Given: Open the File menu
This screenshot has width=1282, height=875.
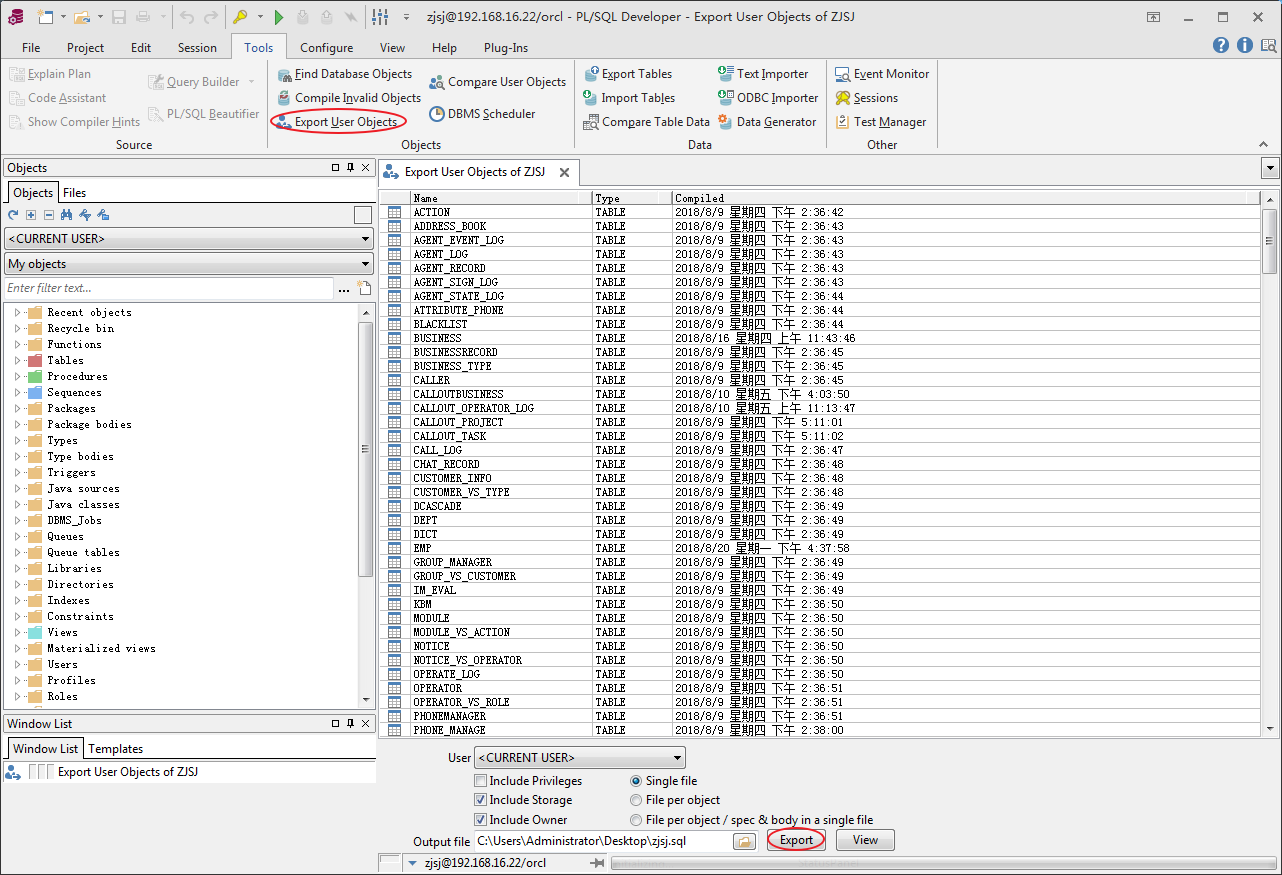Looking at the screenshot, I should (x=31, y=48).
